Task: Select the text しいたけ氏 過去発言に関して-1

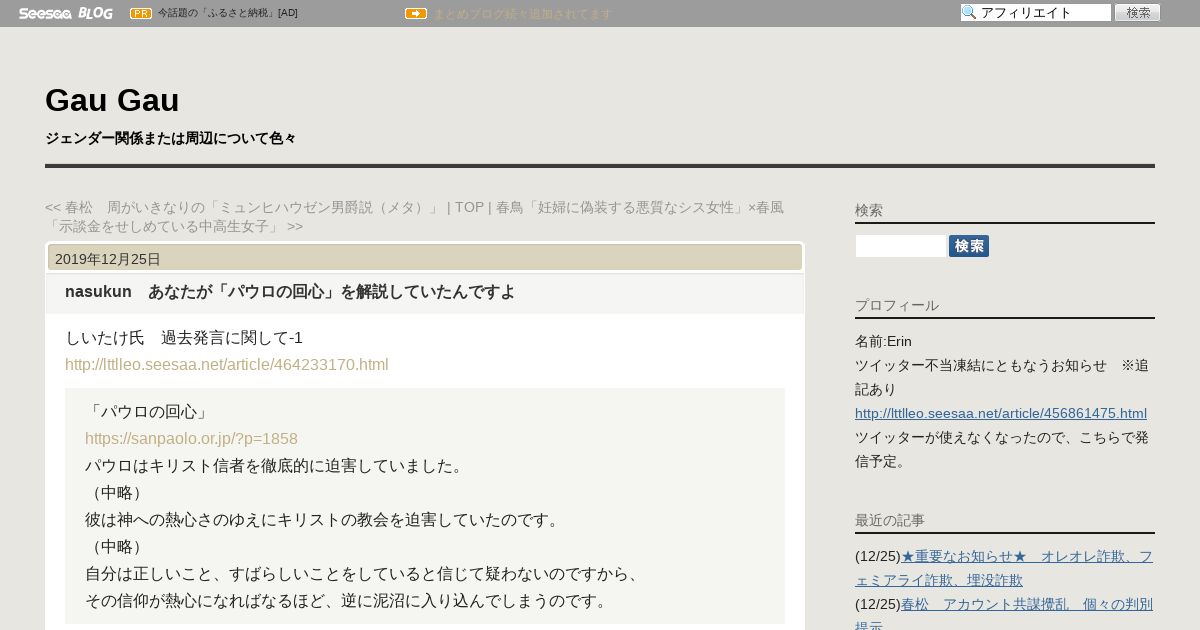Action: [184, 337]
